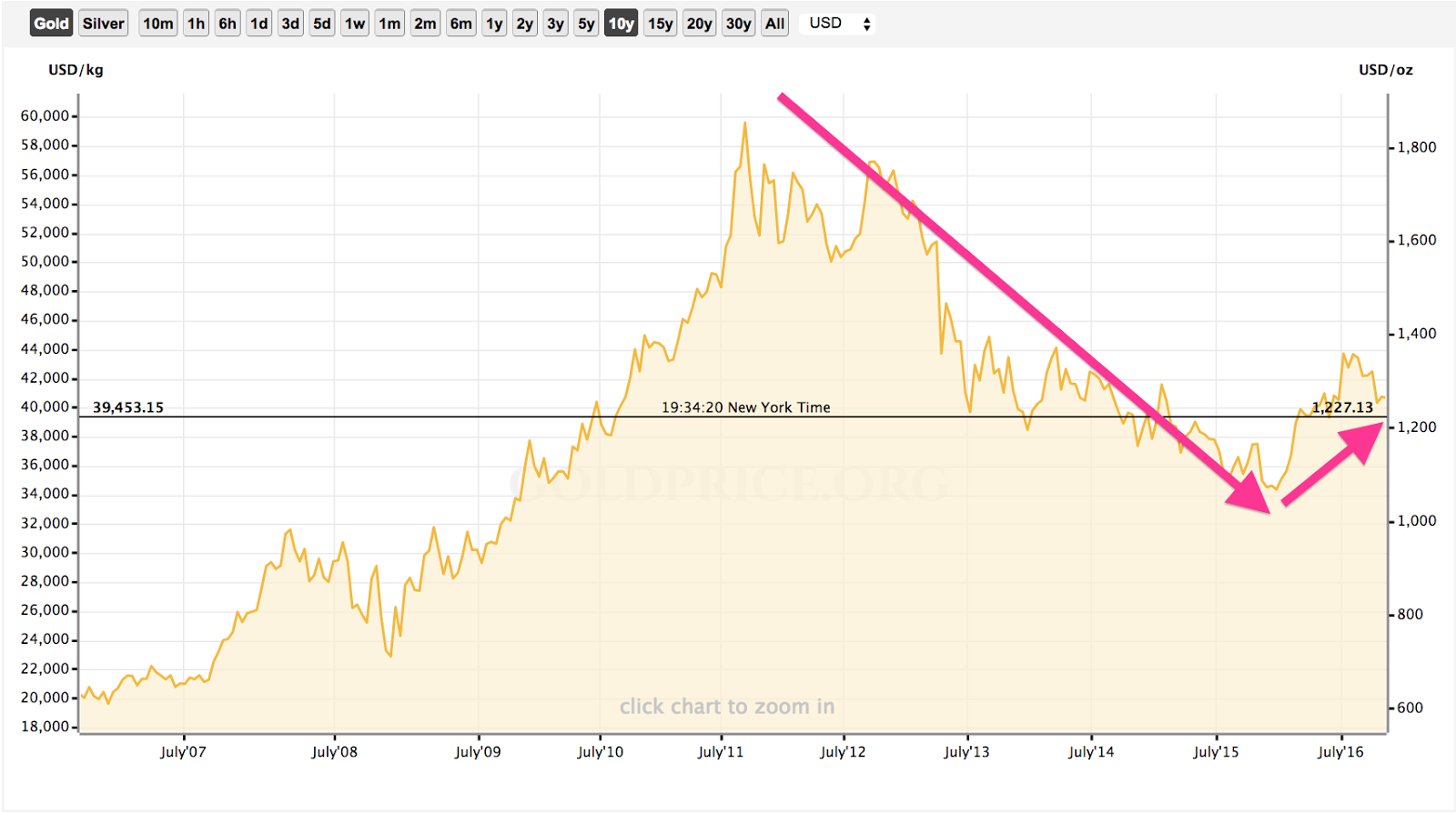Click the 39,453.15 price label
This screenshot has height=814, width=1456.
tap(128, 407)
